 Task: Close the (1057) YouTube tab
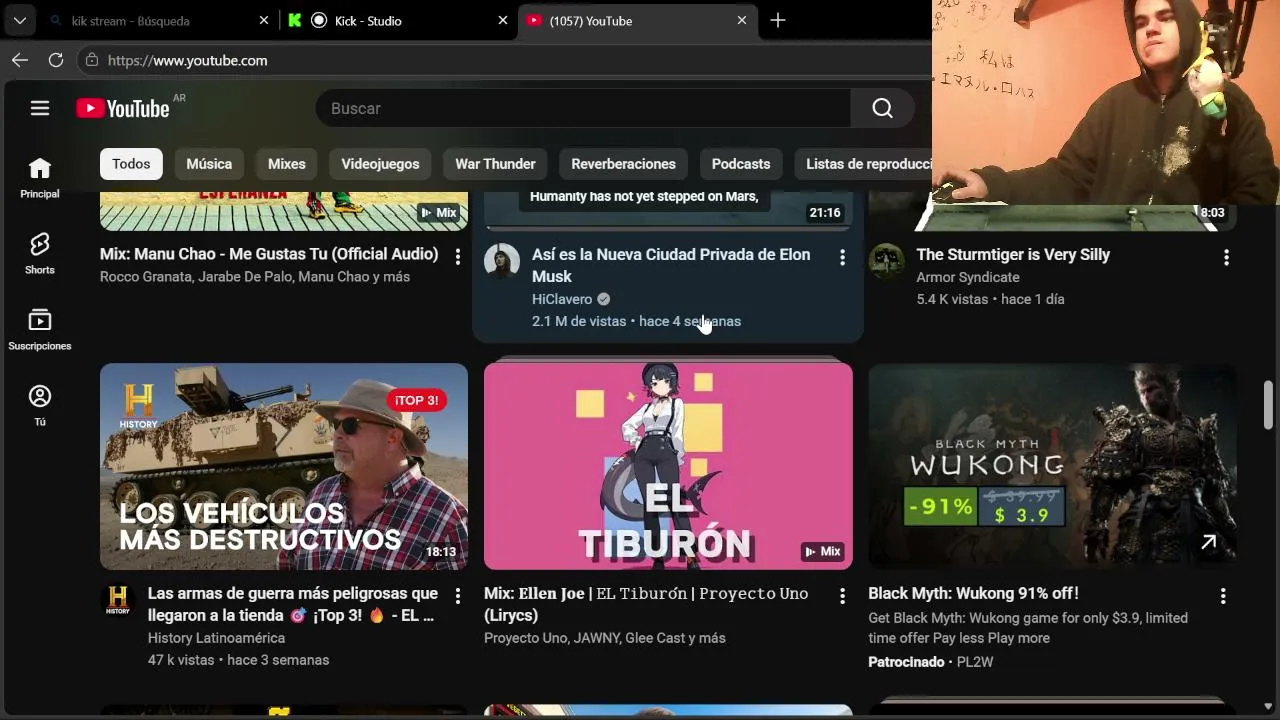pos(742,20)
